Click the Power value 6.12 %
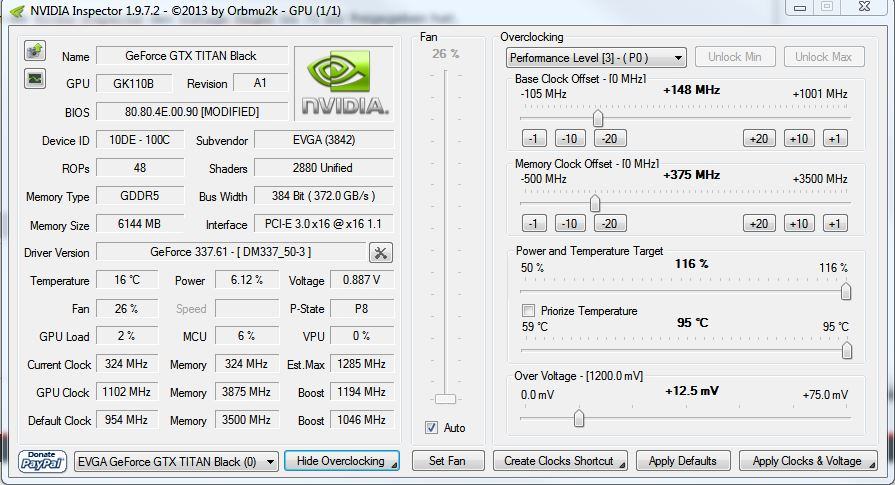 (247, 280)
